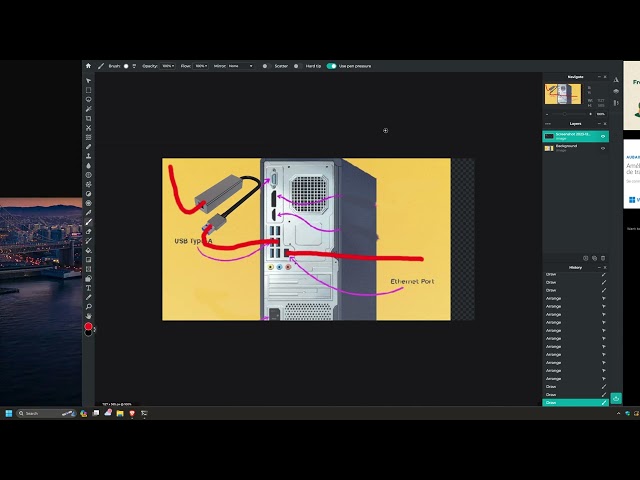Select the Marquee selection tool

pos(88,90)
